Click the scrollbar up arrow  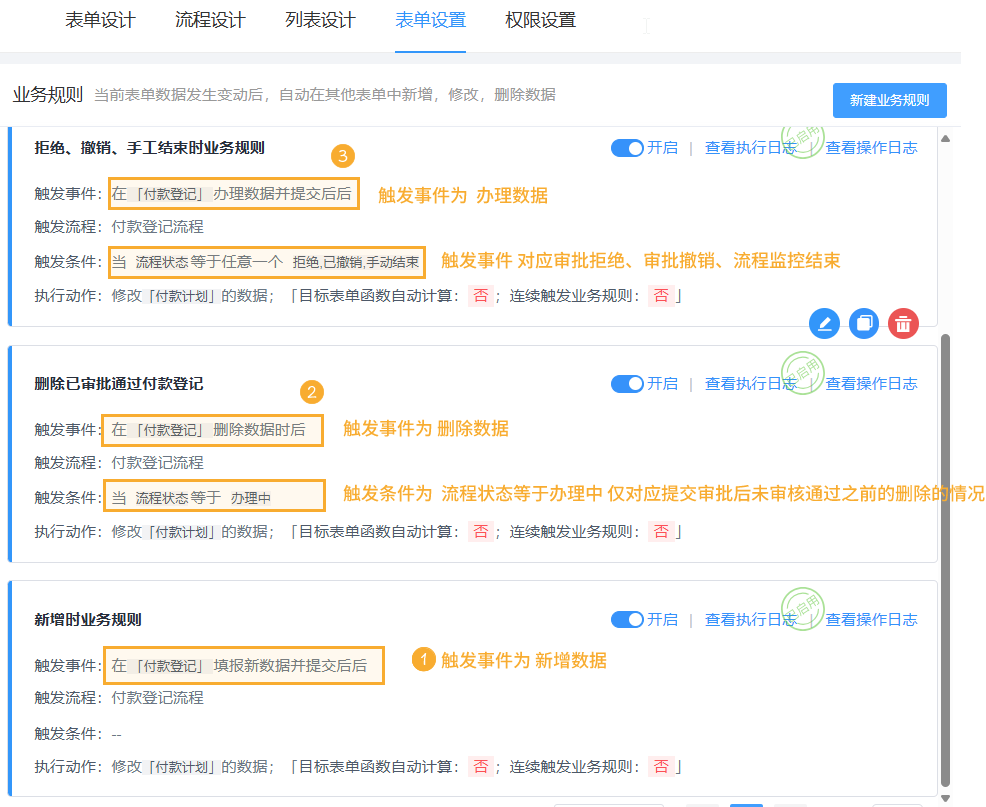tap(946, 136)
